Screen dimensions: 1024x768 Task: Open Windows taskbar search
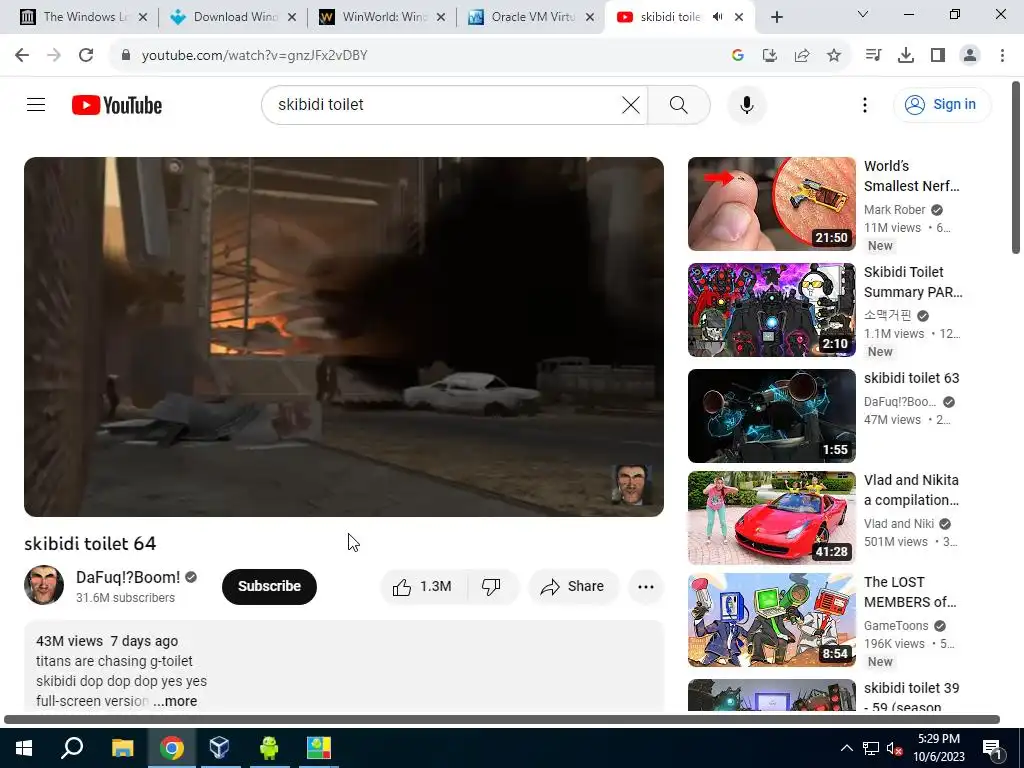(x=72, y=748)
